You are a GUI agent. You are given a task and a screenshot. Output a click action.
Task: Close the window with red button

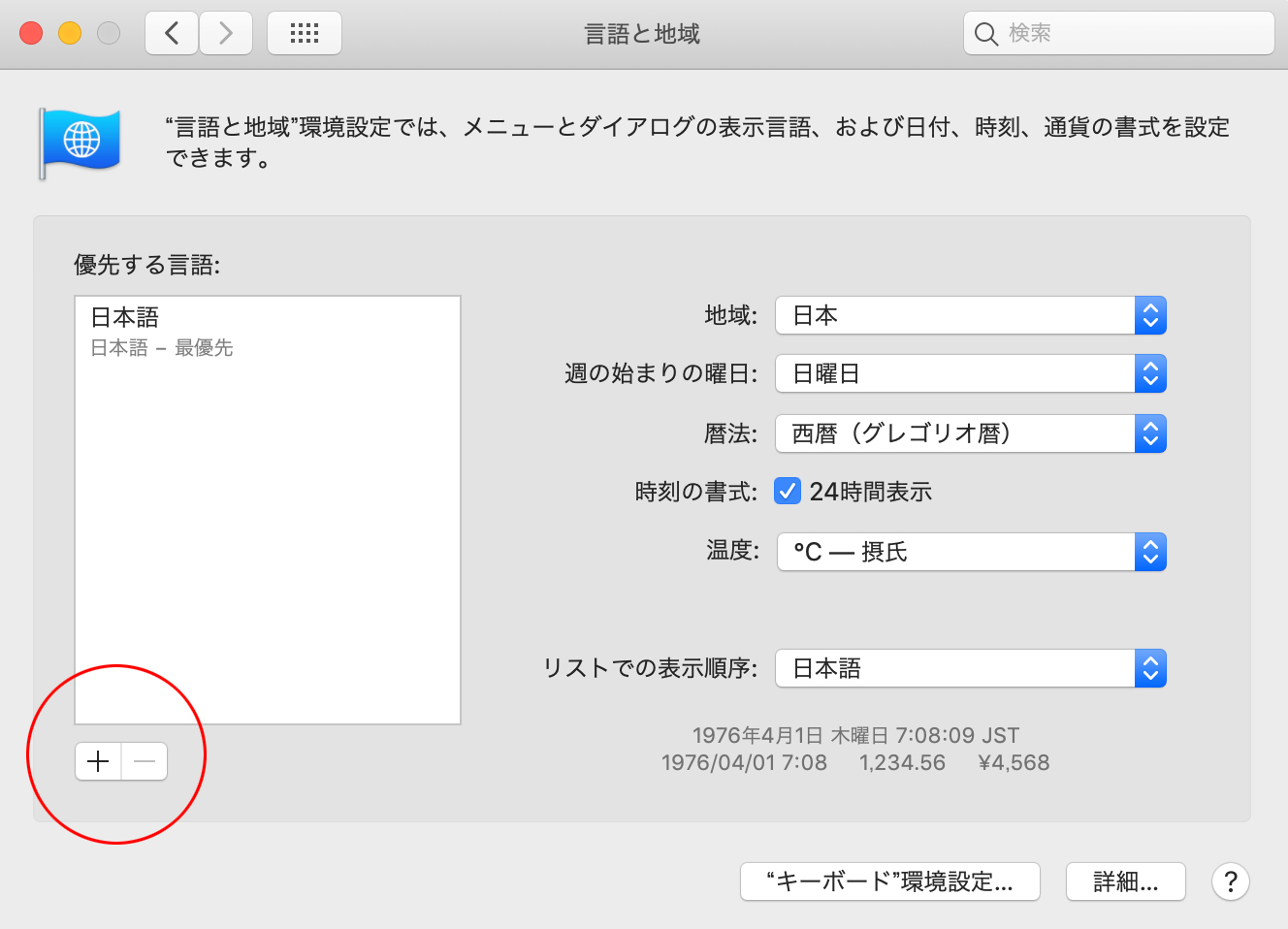pos(31,34)
